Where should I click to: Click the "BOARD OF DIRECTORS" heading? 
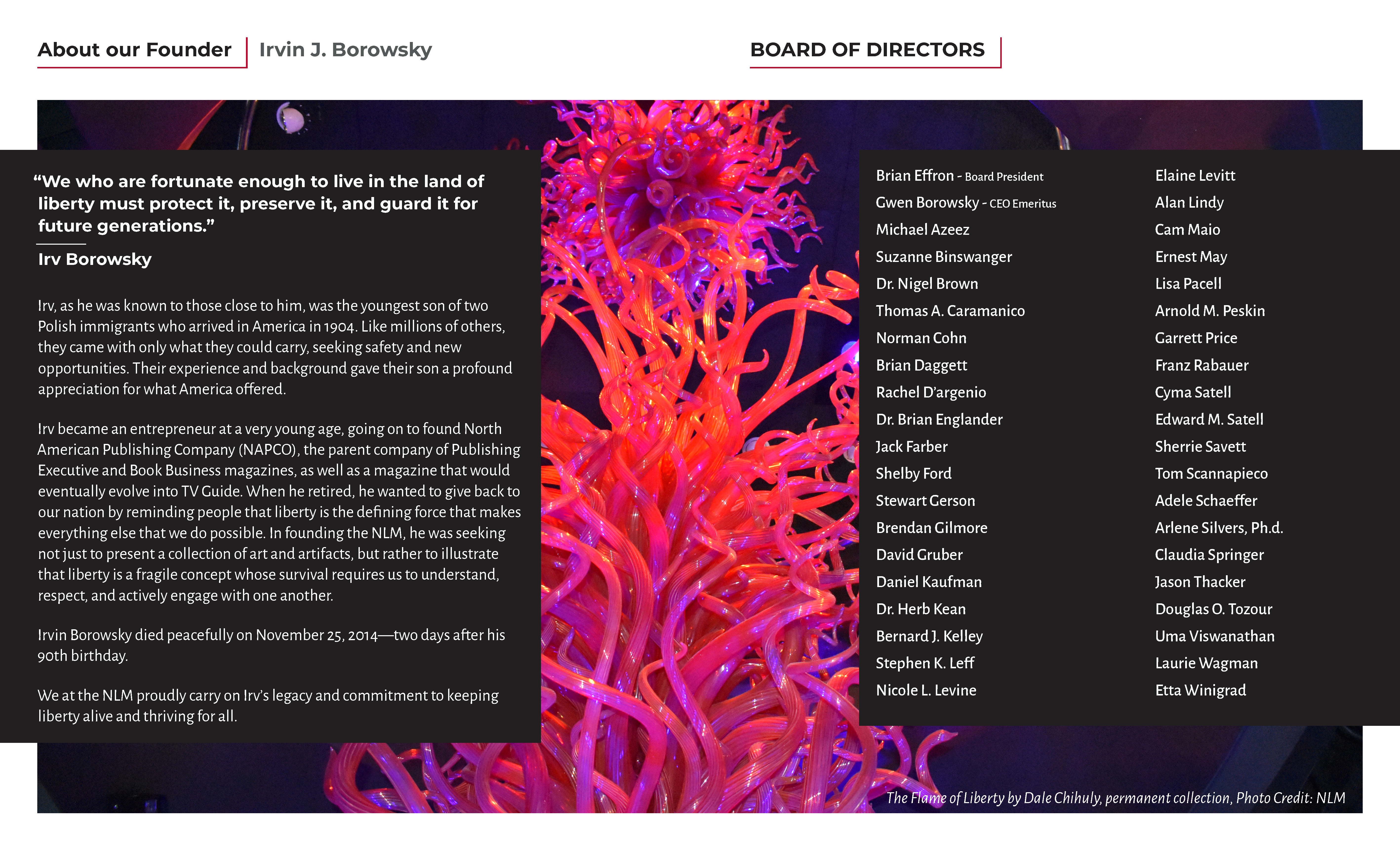coord(867,50)
